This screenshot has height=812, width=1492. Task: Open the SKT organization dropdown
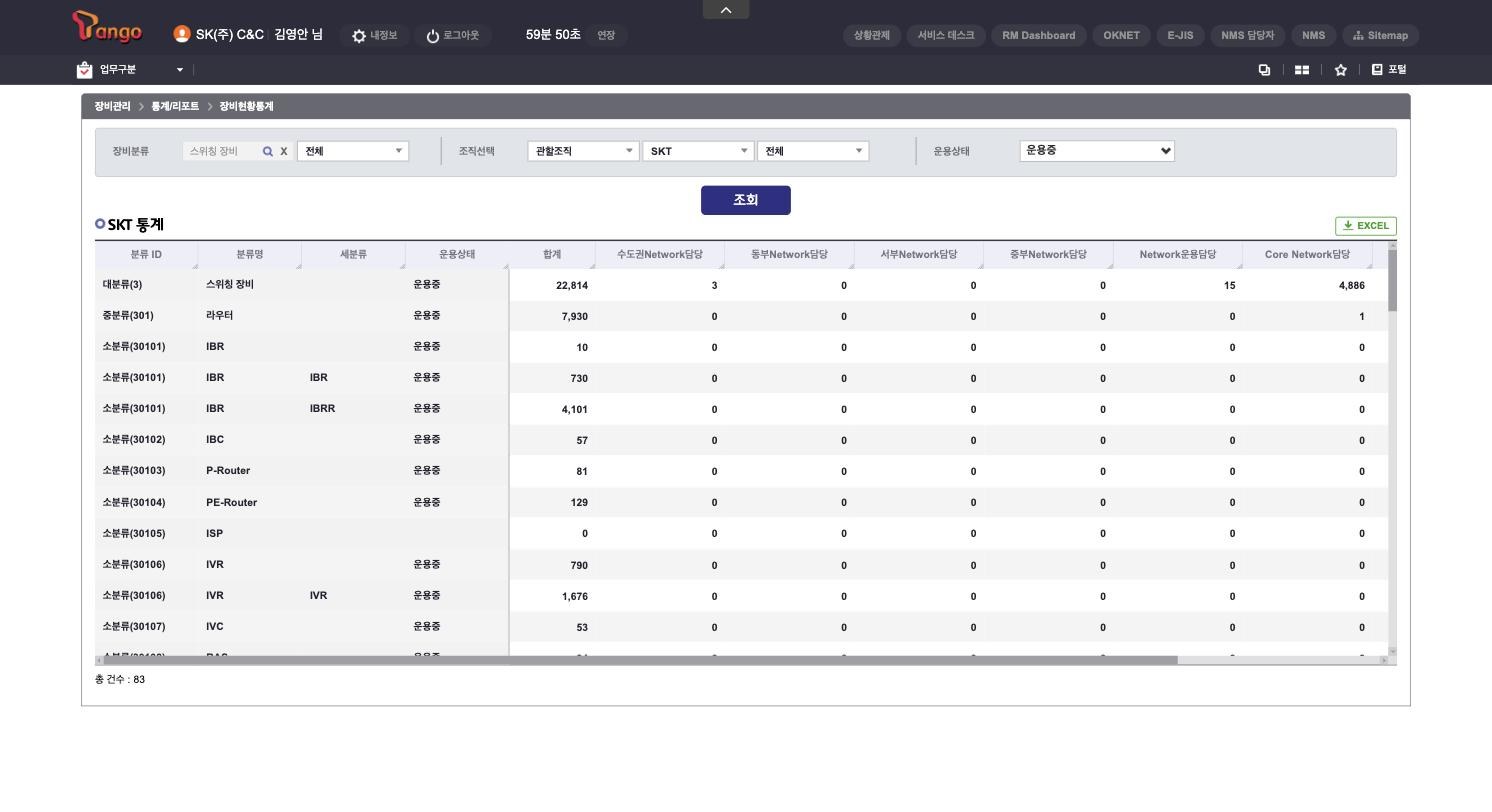point(698,151)
